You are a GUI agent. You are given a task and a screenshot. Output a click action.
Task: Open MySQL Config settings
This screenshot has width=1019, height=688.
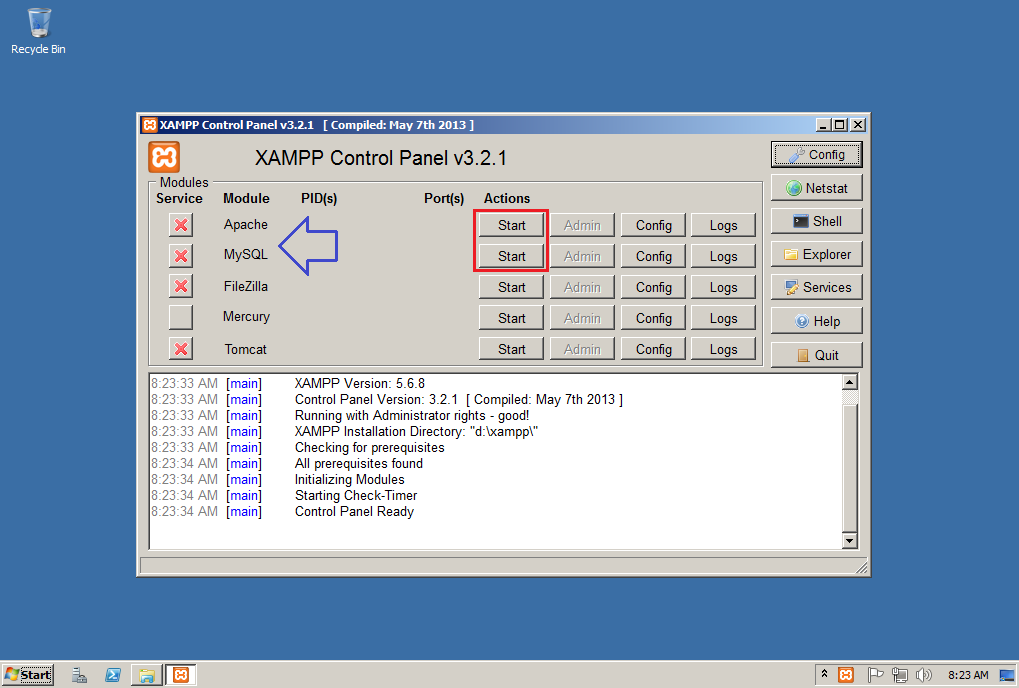[x=652, y=256]
